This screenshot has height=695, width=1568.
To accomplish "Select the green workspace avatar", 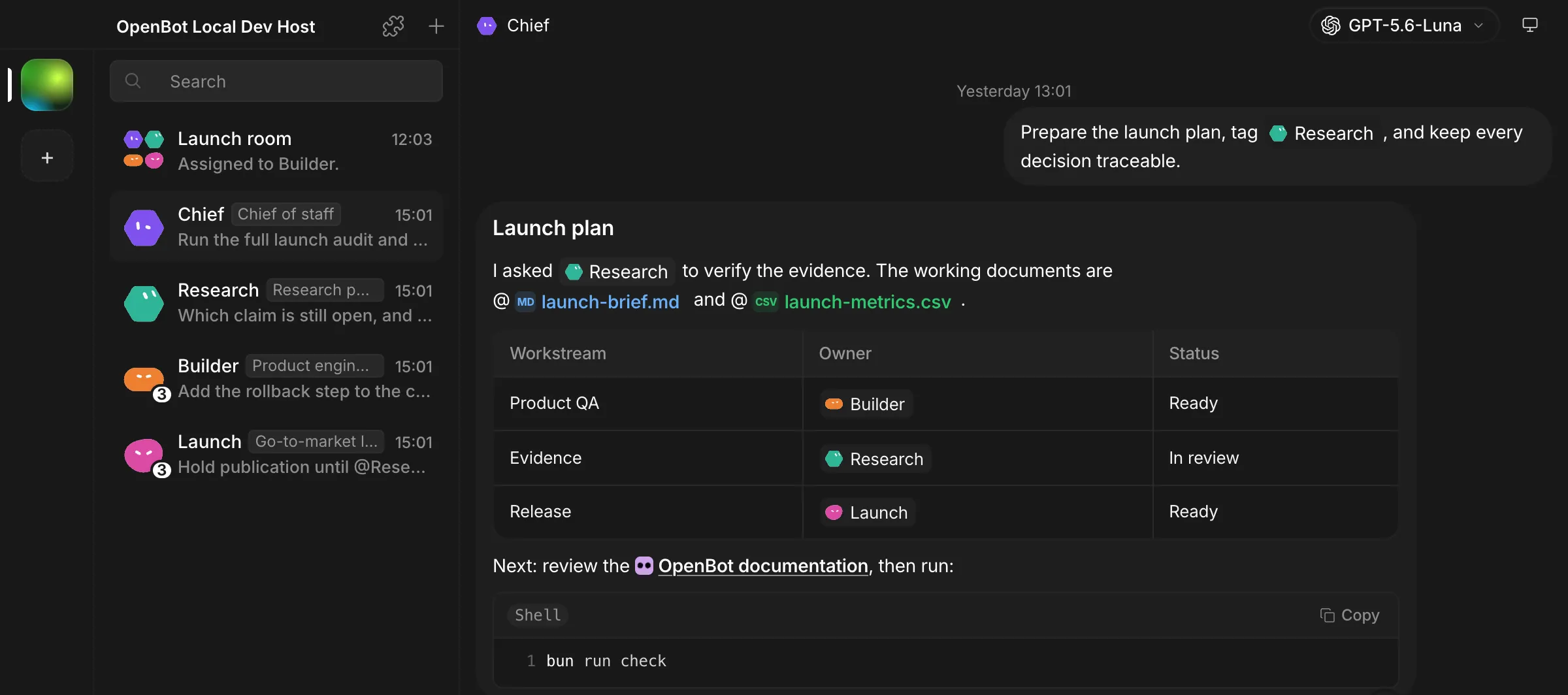I will point(47,84).
